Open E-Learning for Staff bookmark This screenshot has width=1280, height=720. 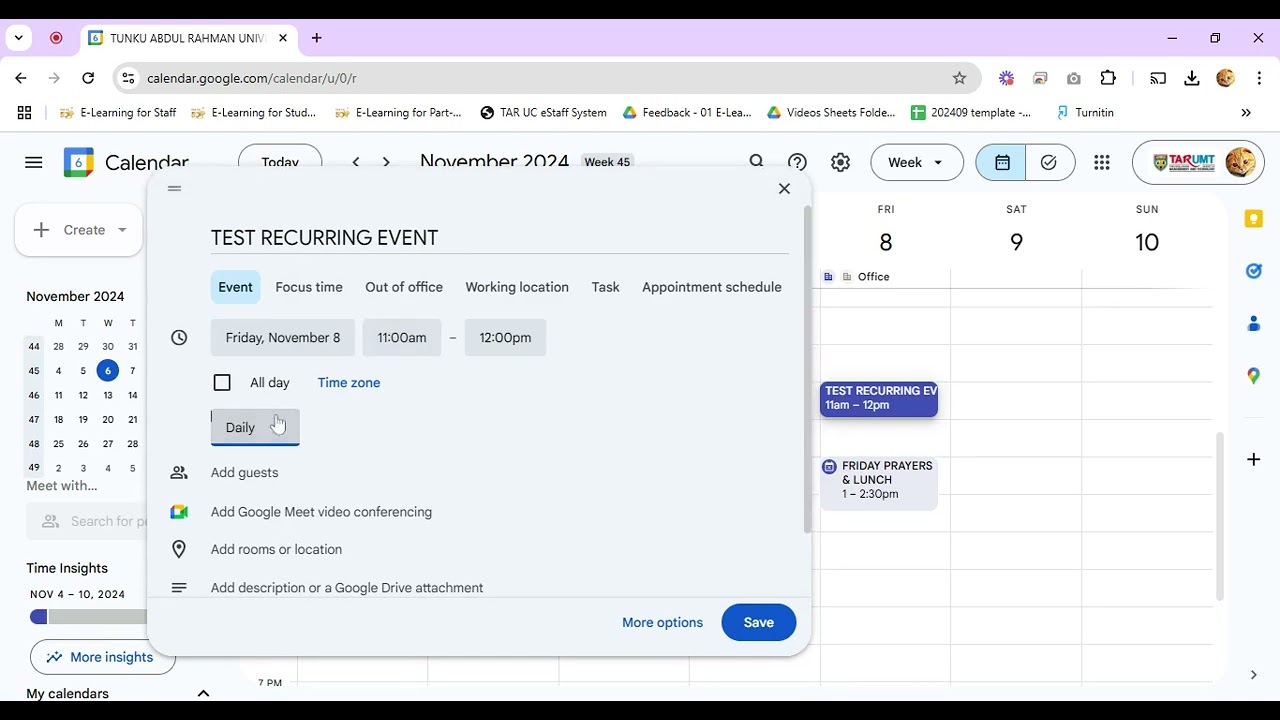[118, 113]
